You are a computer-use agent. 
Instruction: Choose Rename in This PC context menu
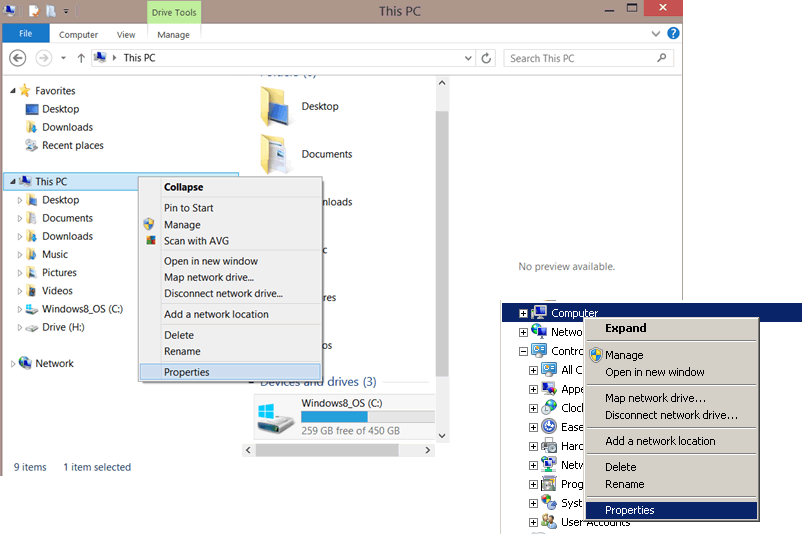click(x=182, y=352)
